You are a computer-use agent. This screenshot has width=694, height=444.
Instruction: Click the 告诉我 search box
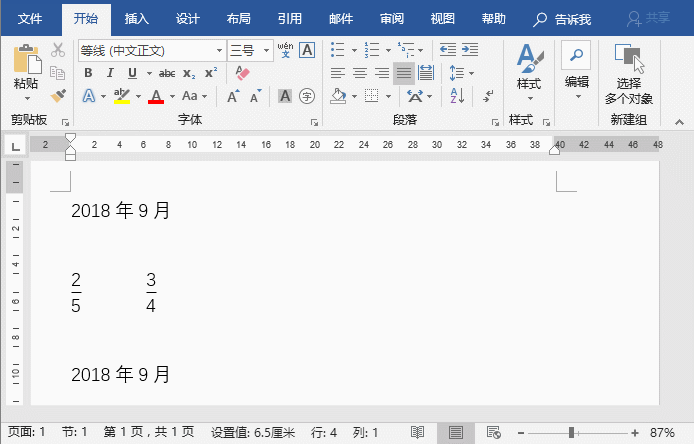click(562, 19)
